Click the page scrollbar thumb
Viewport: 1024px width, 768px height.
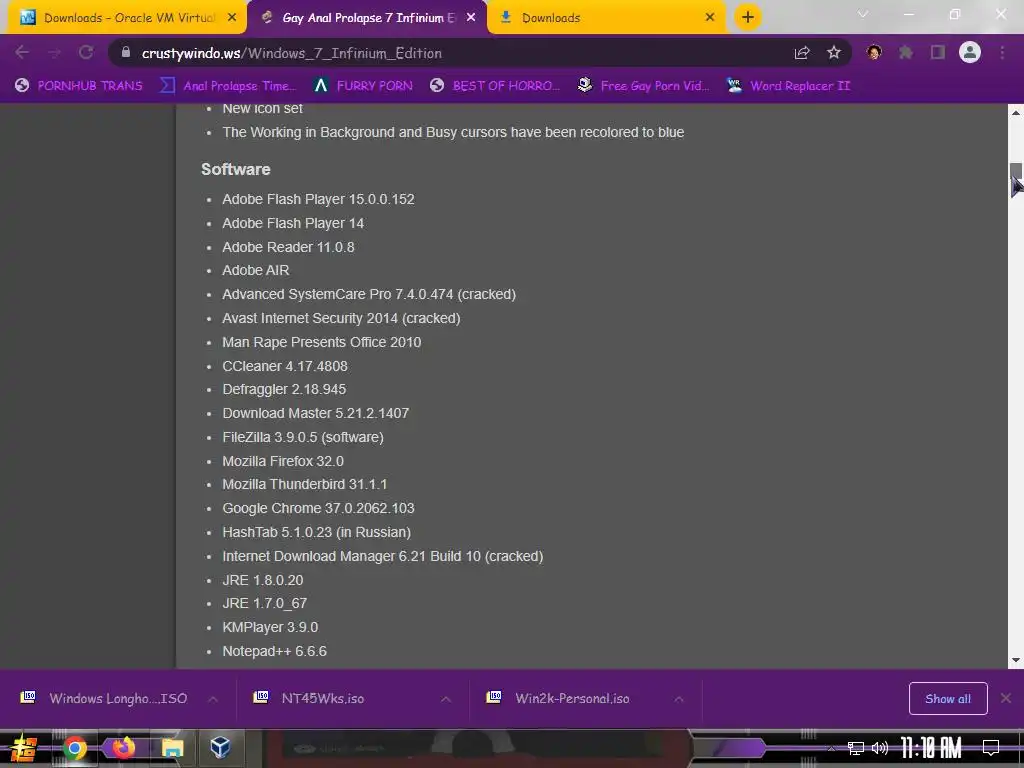[x=1016, y=171]
